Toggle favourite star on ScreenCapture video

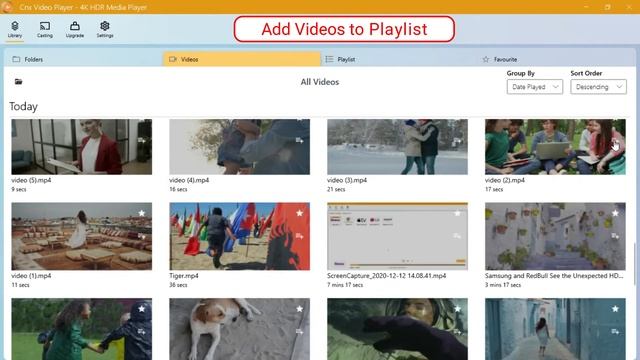click(457, 213)
